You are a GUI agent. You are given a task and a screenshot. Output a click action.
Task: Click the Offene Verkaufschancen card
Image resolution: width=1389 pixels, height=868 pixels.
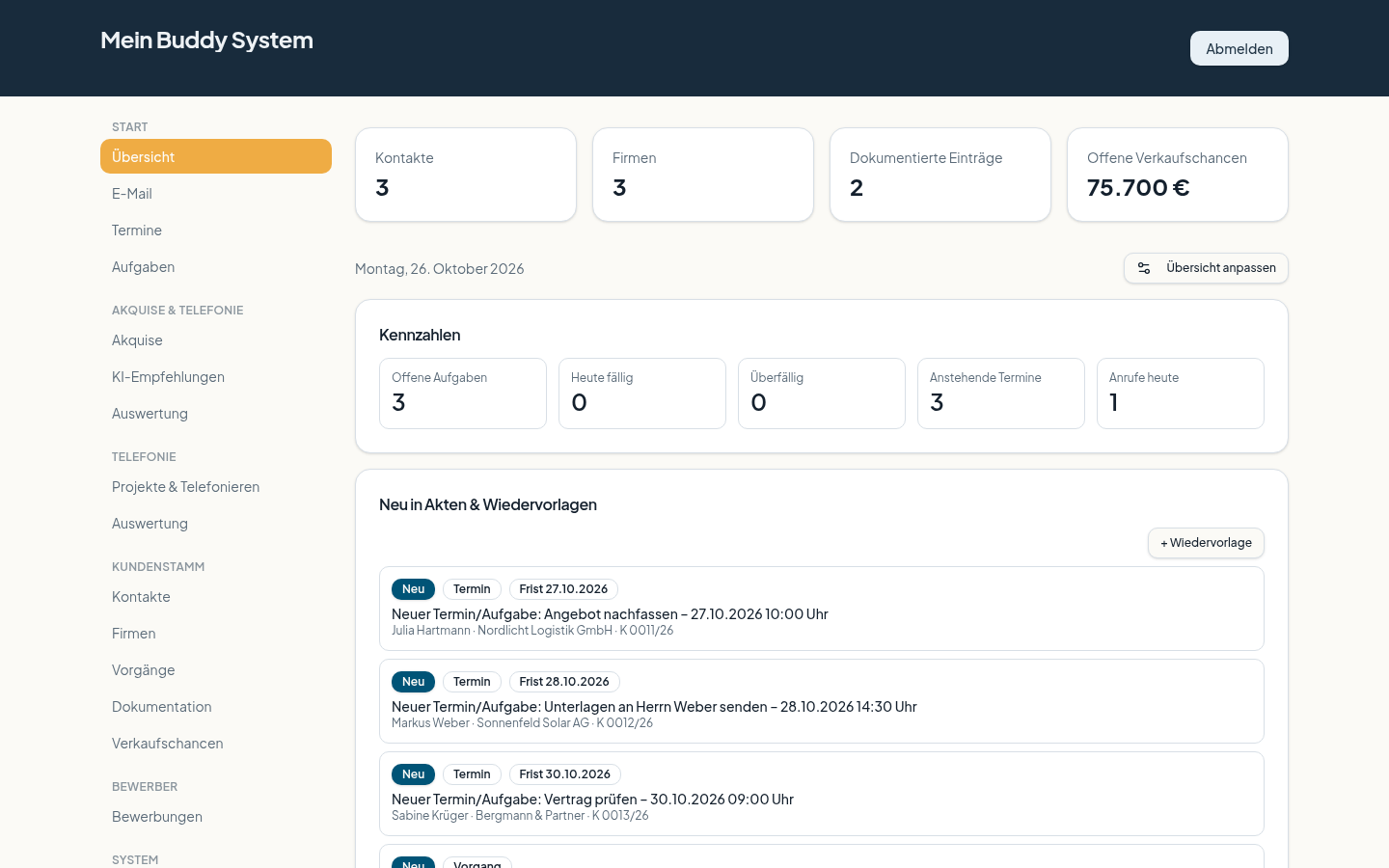click(1178, 175)
